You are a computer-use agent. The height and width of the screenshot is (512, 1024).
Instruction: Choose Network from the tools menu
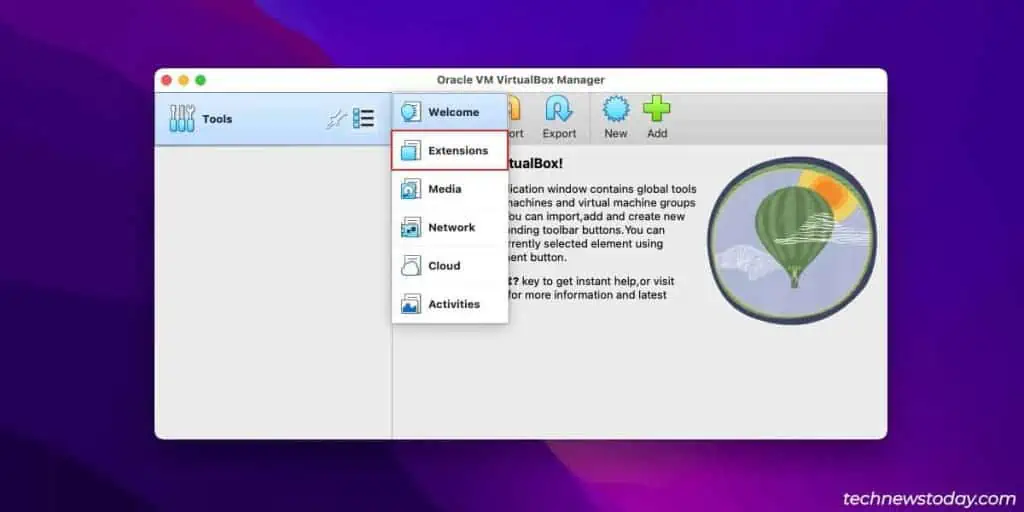click(x=450, y=227)
